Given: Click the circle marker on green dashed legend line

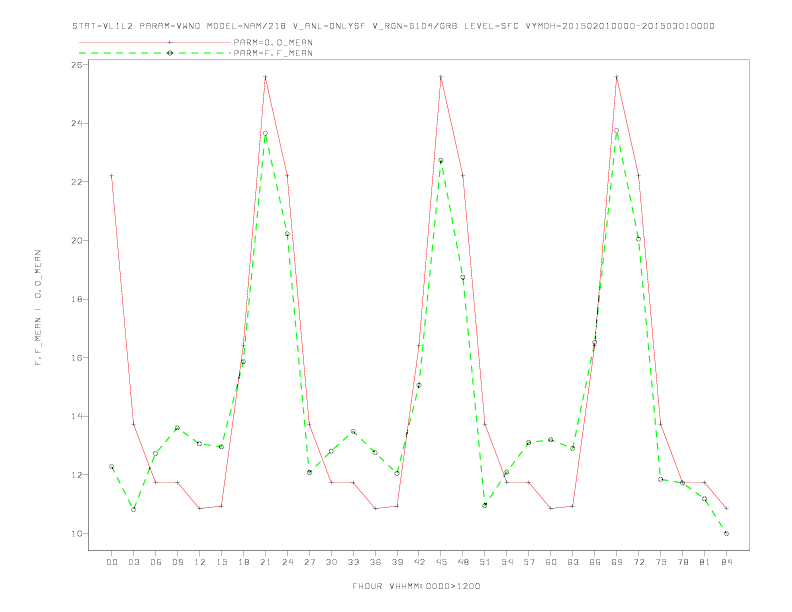Looking at the screenshot, I should coord(170,53).
